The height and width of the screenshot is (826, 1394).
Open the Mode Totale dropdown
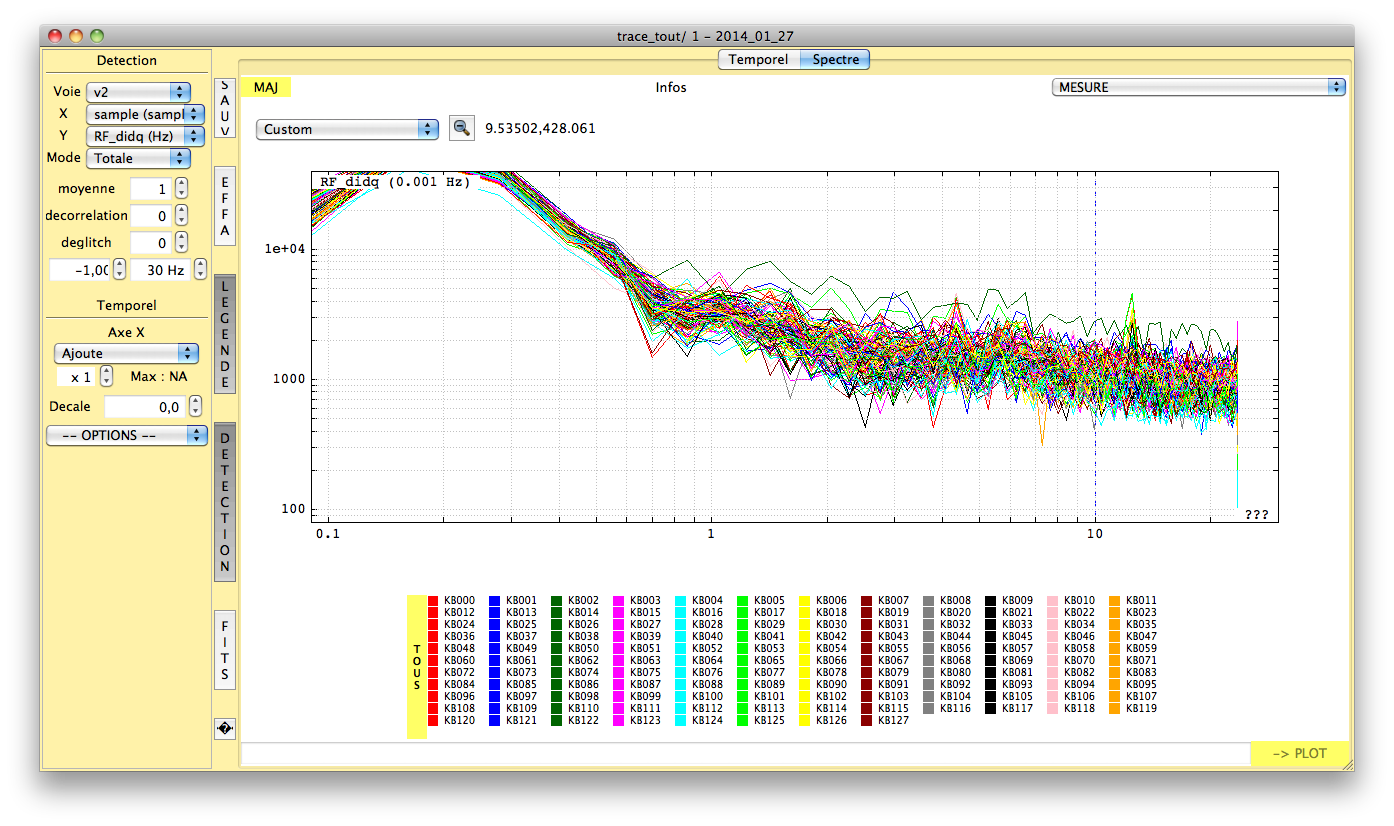point(138,158)
